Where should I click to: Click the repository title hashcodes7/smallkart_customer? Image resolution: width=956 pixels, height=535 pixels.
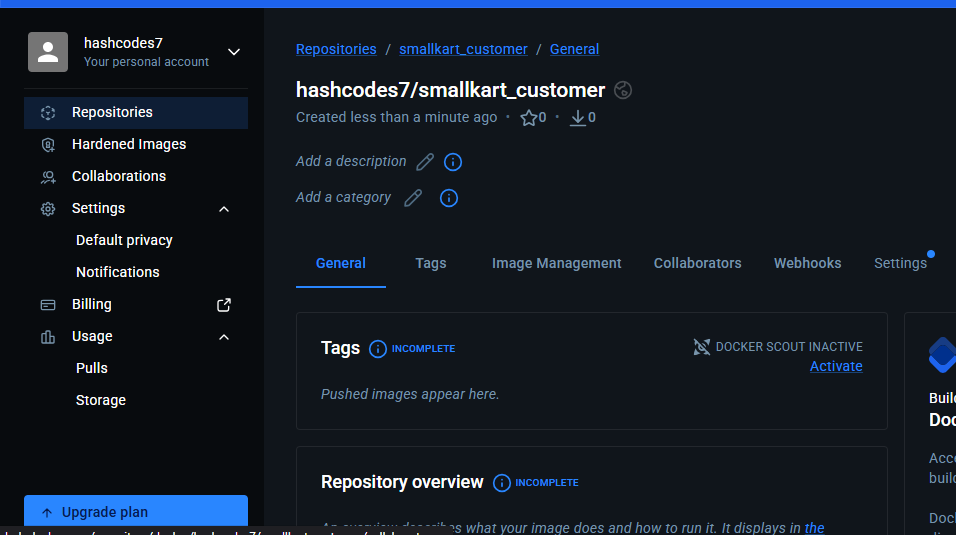tap(450, 90)
